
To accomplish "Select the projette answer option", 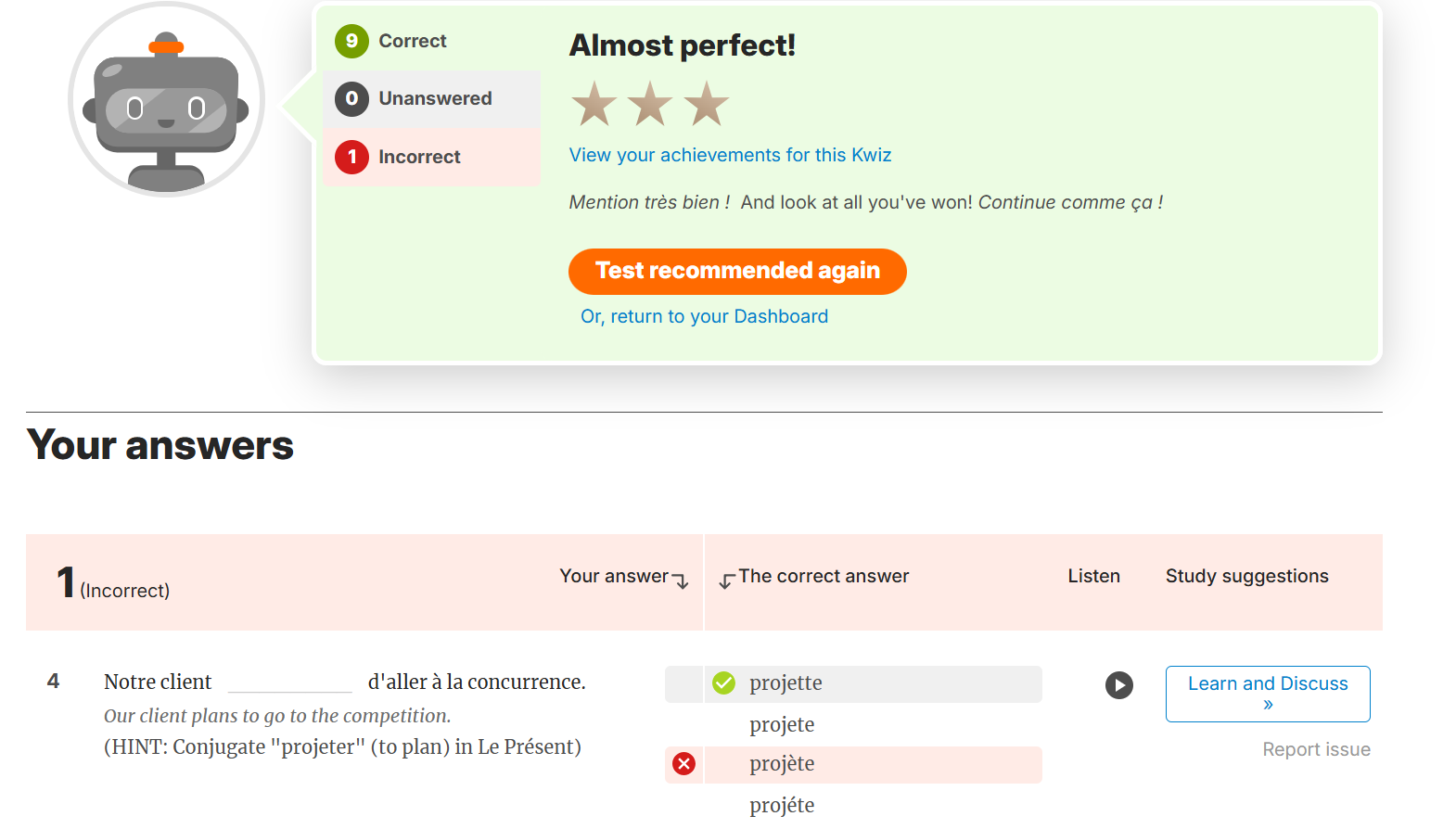I will pos(785,682).
